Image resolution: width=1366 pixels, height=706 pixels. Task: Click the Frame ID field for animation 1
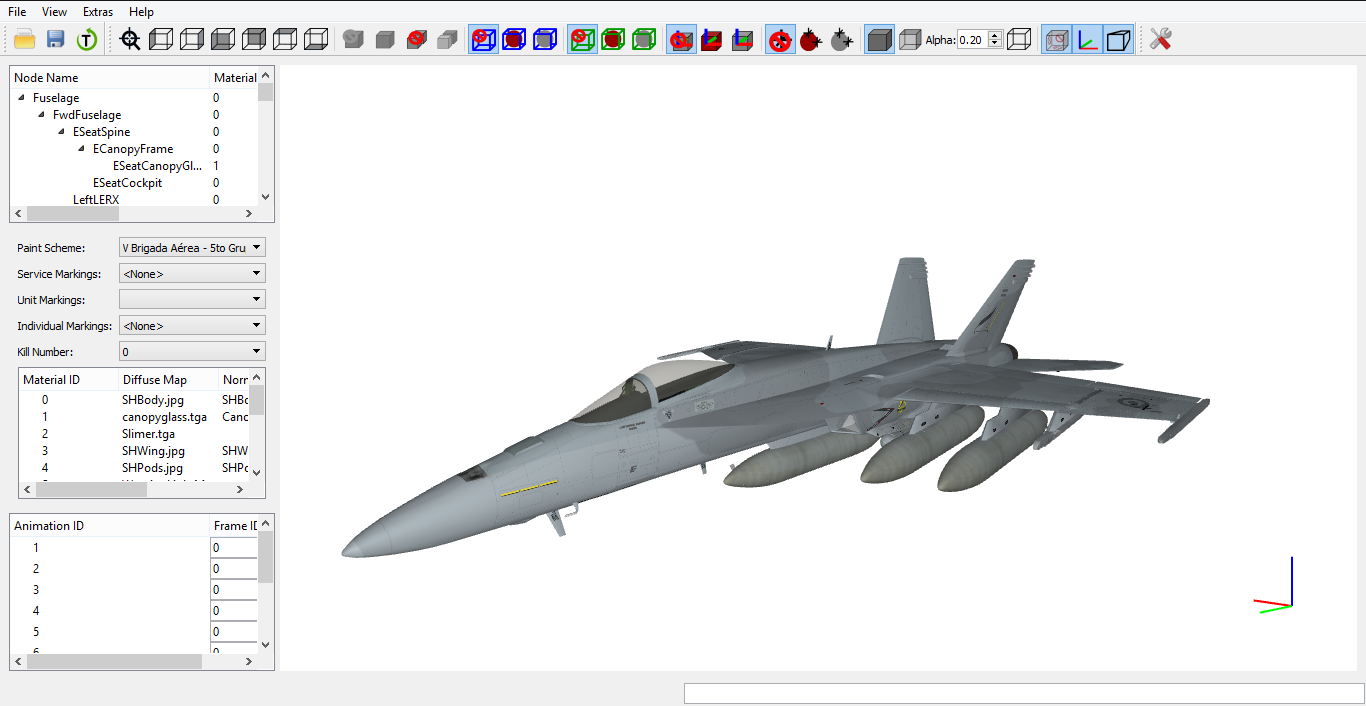click(x=234, y=547)
